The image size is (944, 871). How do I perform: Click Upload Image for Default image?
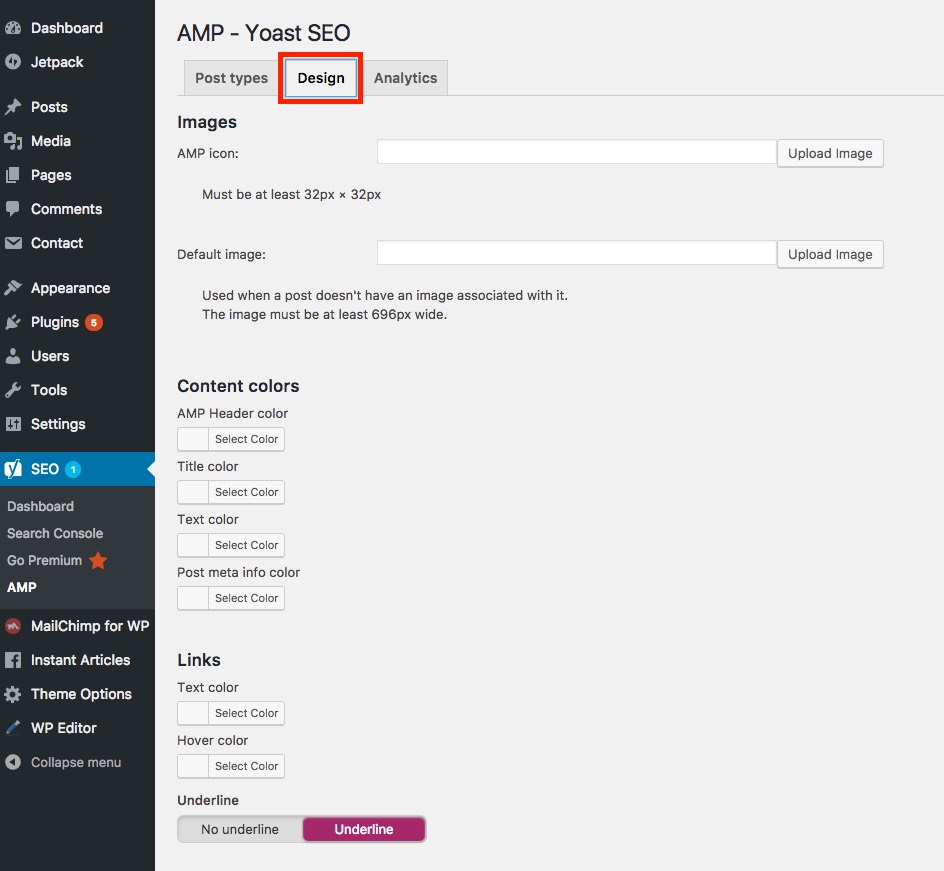click(x=830, y=255)
